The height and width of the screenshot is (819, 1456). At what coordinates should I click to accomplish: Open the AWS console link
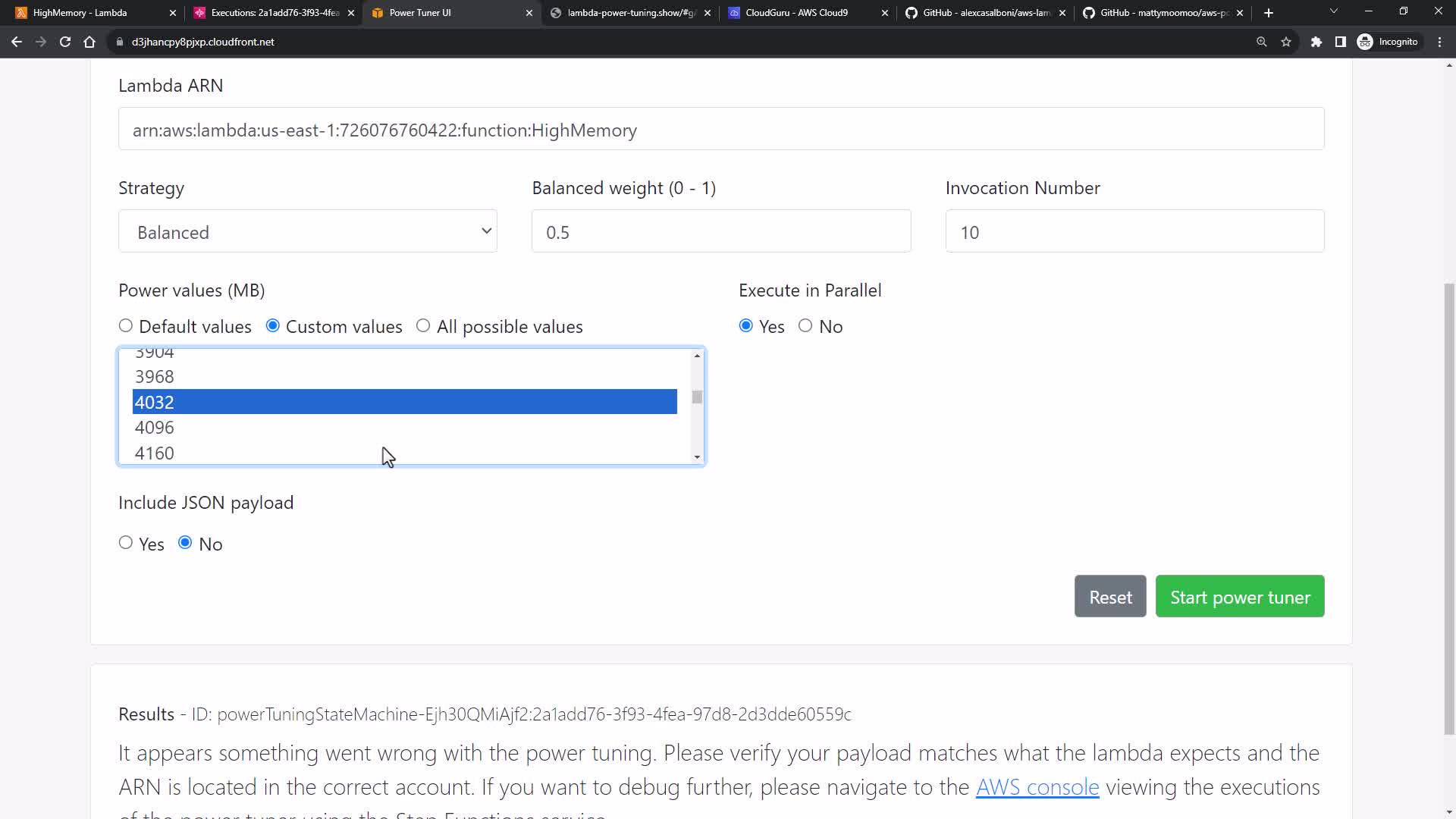point(1037,787)
